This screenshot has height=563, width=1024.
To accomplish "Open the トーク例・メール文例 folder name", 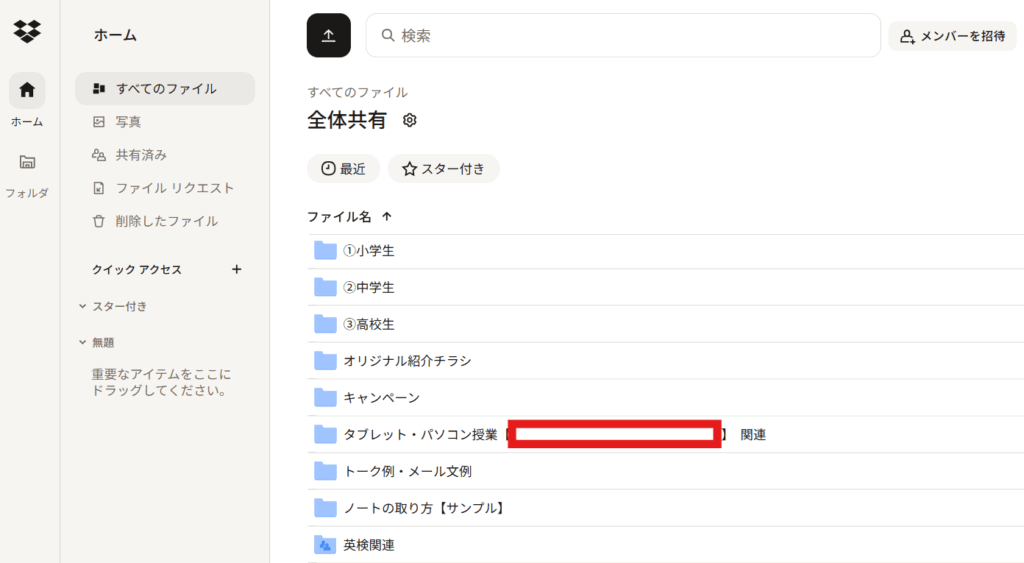I will (x=407, y=472).
